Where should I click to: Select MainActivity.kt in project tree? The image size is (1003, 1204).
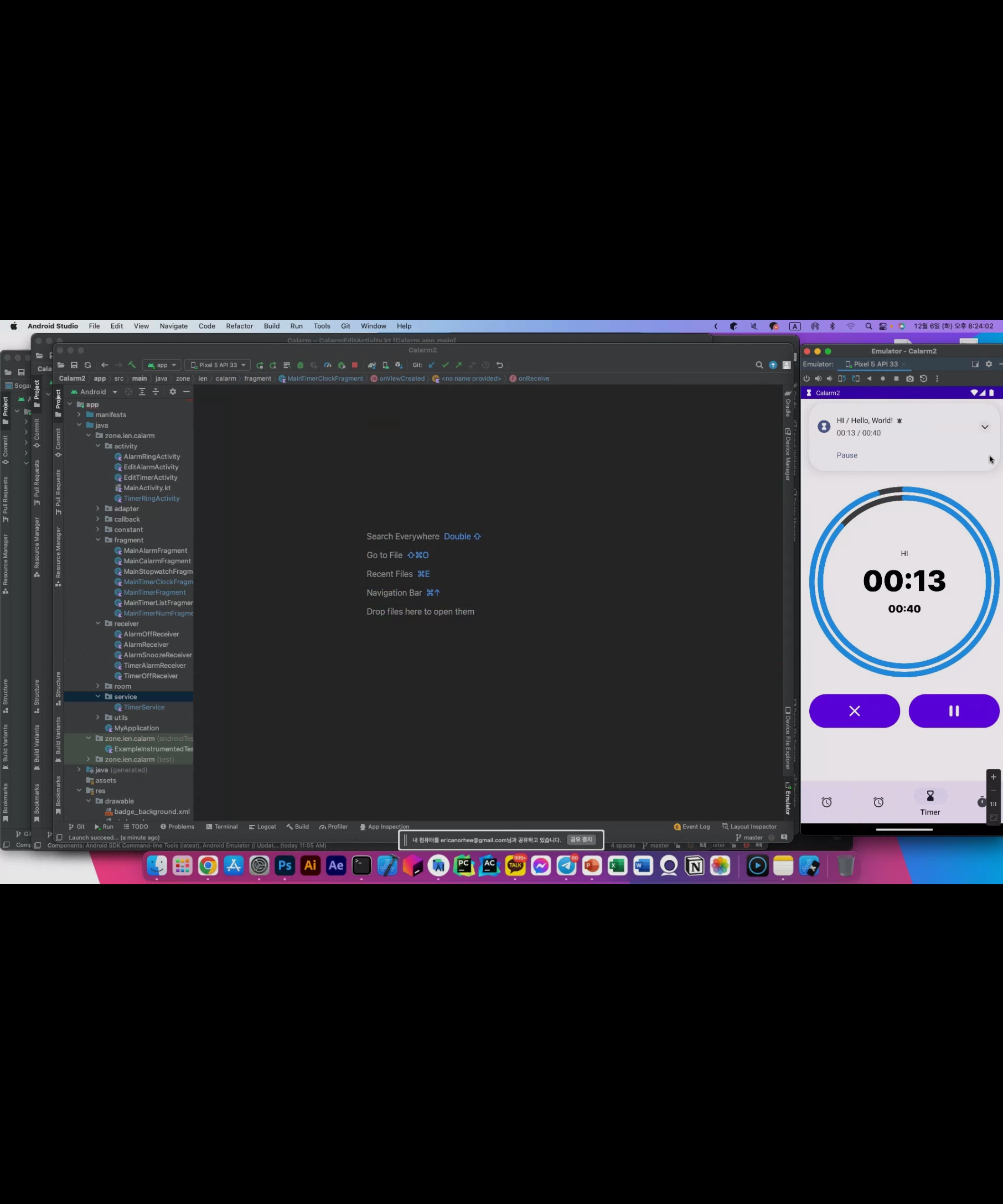point(142,488)
